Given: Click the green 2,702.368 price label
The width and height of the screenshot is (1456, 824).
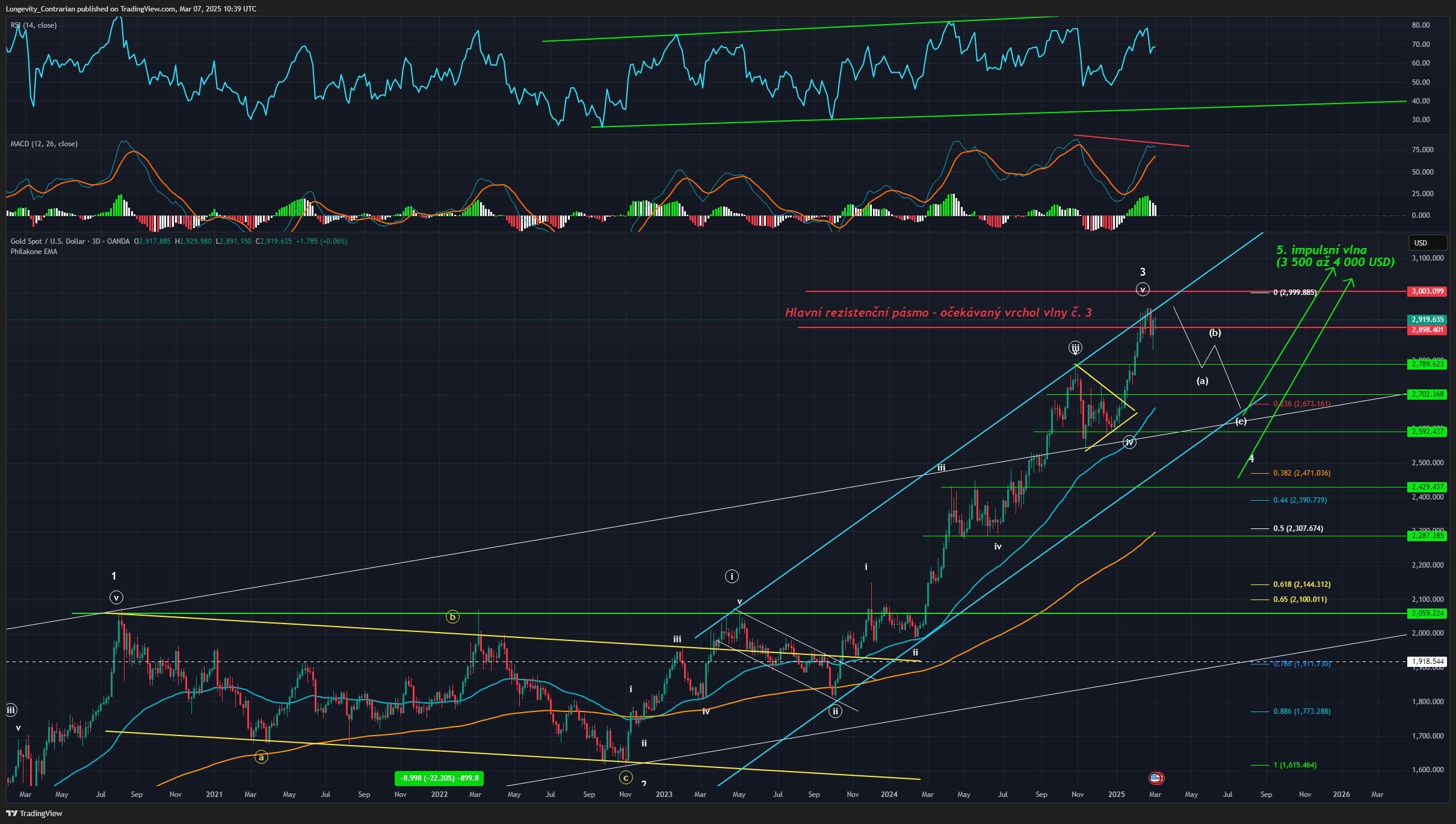Looking at the screenshot, I should coord(1428,394).
